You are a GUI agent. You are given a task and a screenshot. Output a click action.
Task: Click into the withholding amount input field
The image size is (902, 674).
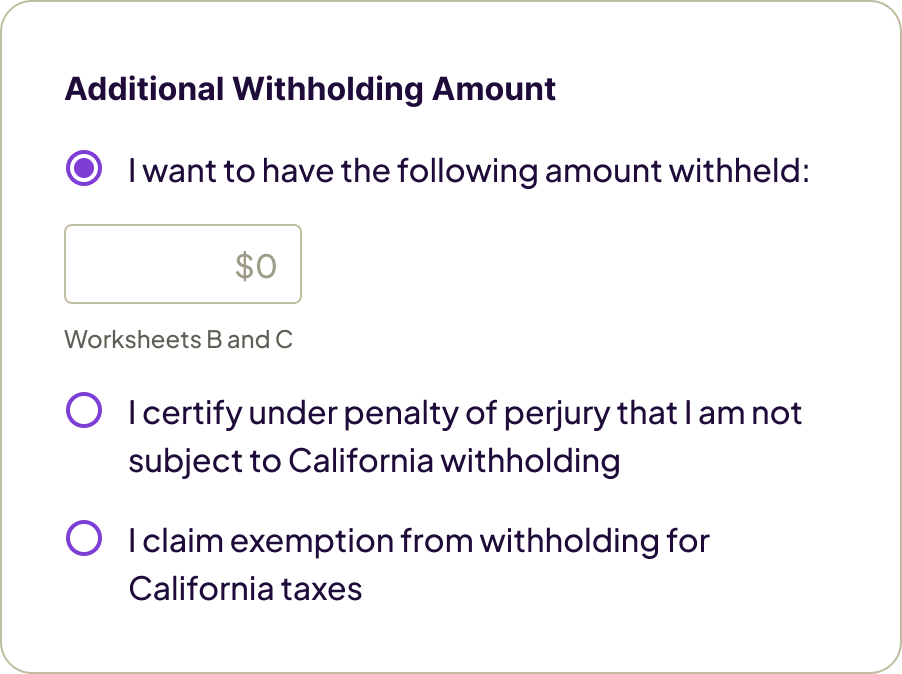(183, 264)
